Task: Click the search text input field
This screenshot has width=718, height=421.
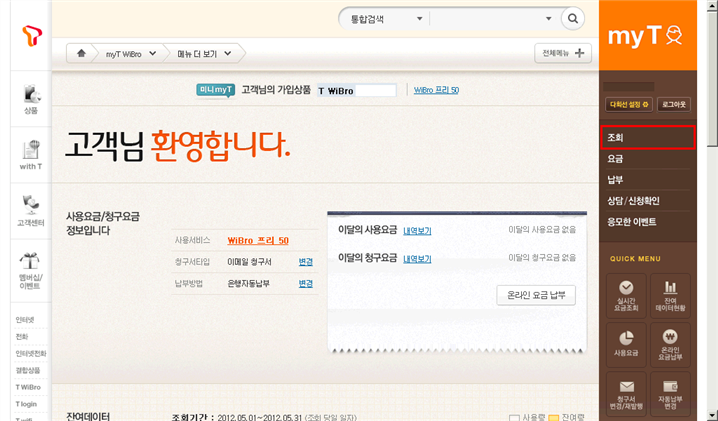Action: tap(486, 19)
